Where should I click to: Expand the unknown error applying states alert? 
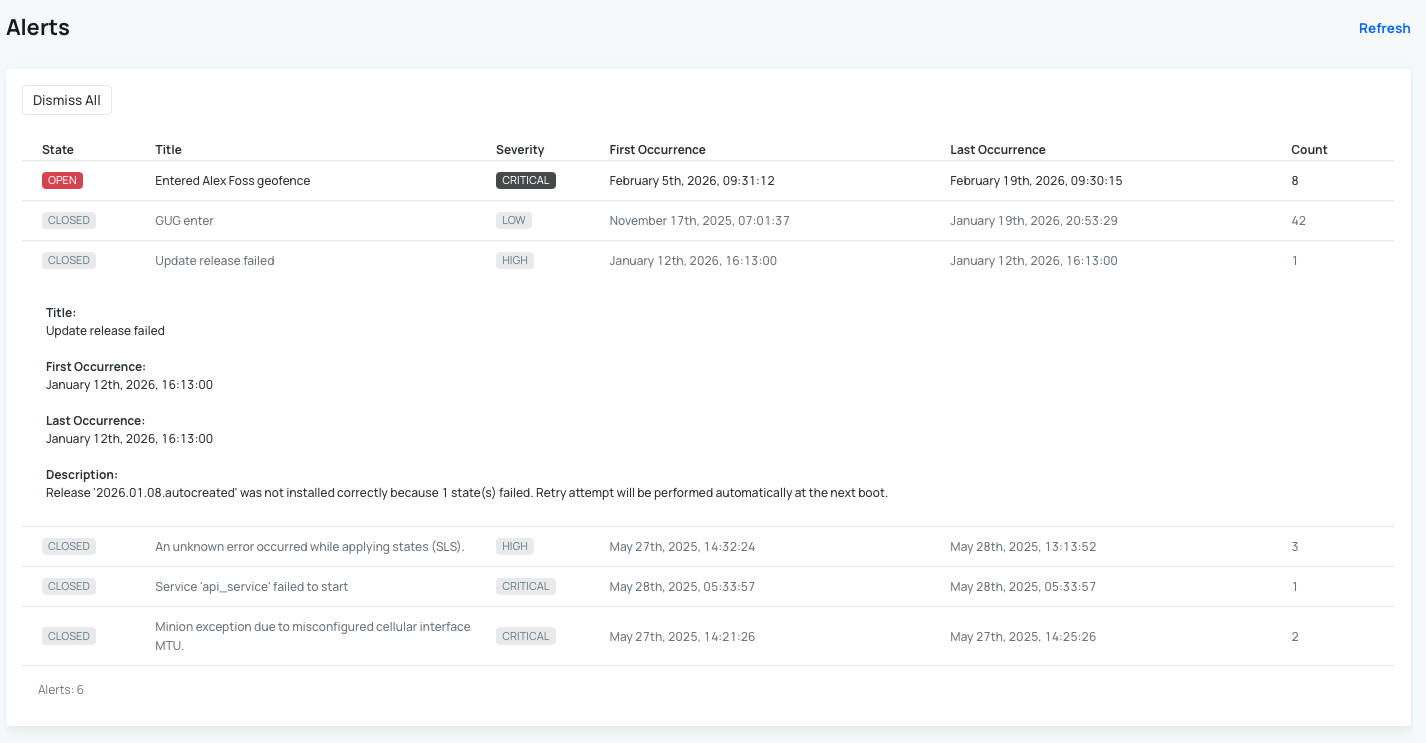pos(310,547)
